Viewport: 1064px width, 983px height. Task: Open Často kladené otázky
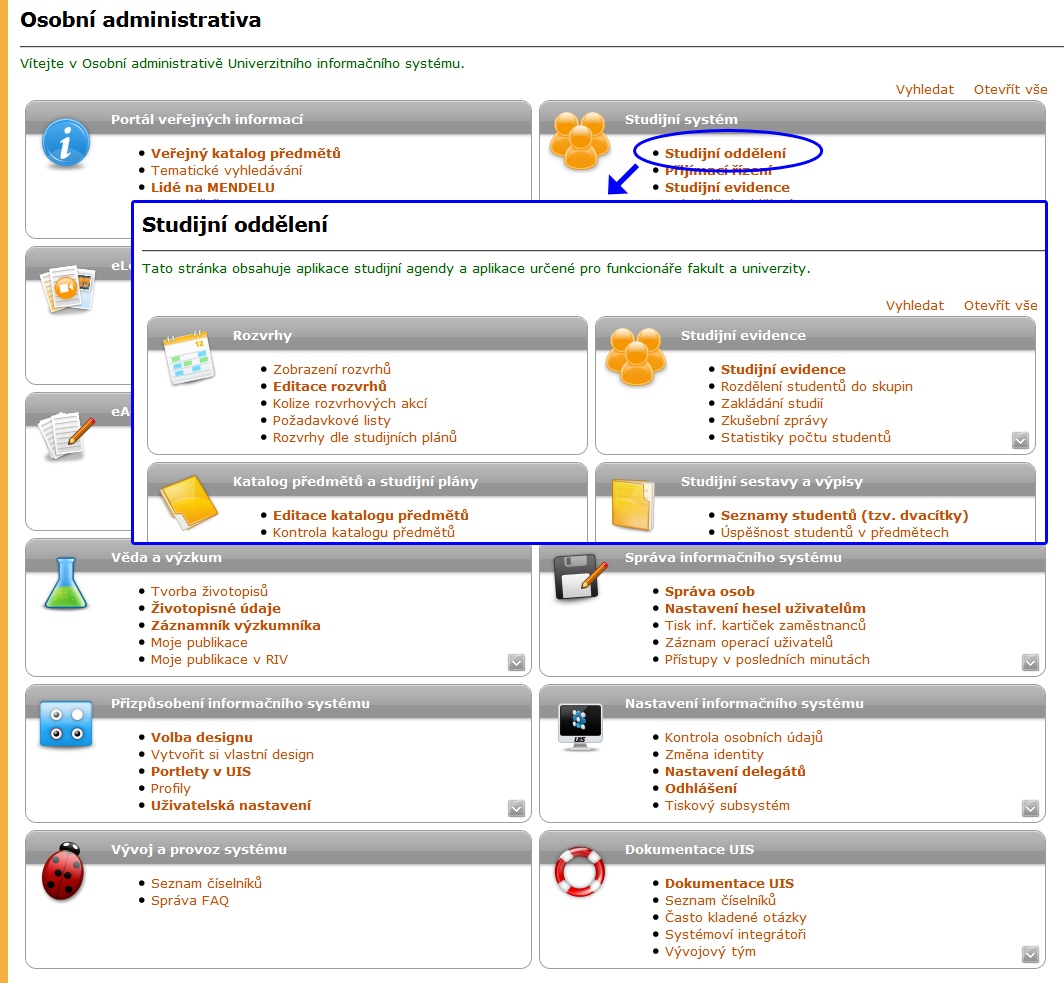coord(736,917)
